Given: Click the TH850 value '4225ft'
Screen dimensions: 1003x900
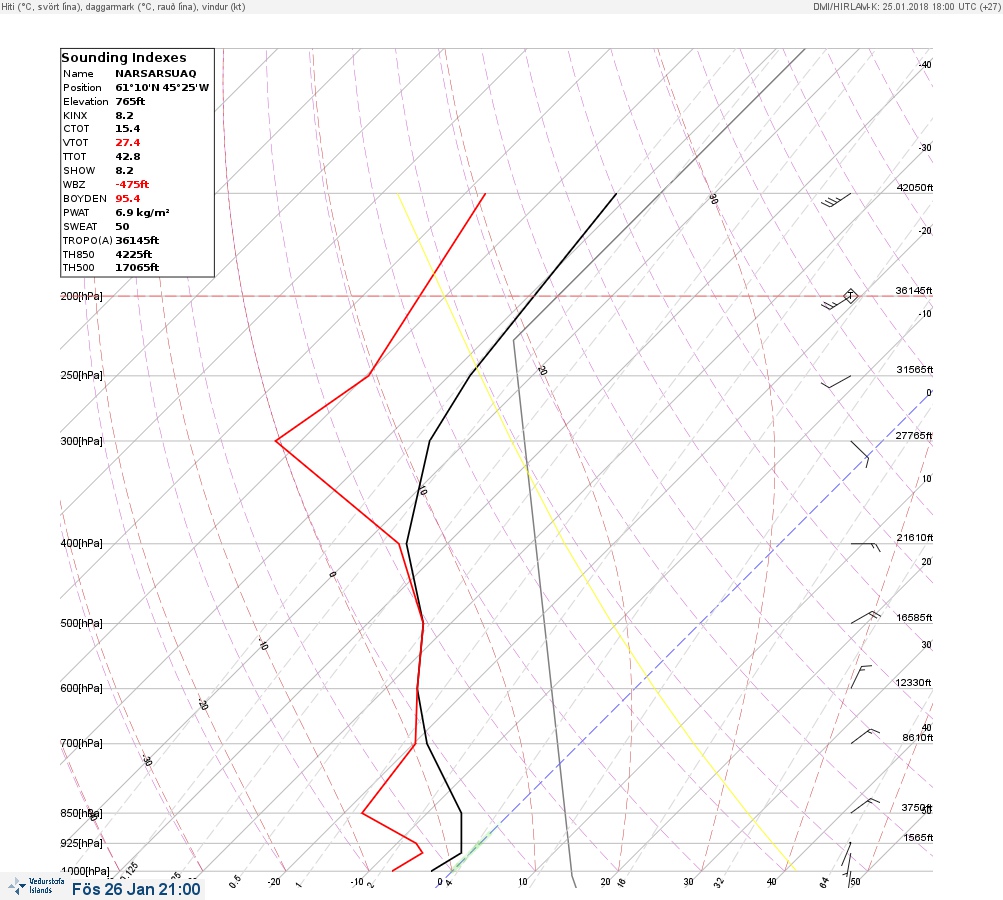Looking at the screenshot, I should point(133,254).
